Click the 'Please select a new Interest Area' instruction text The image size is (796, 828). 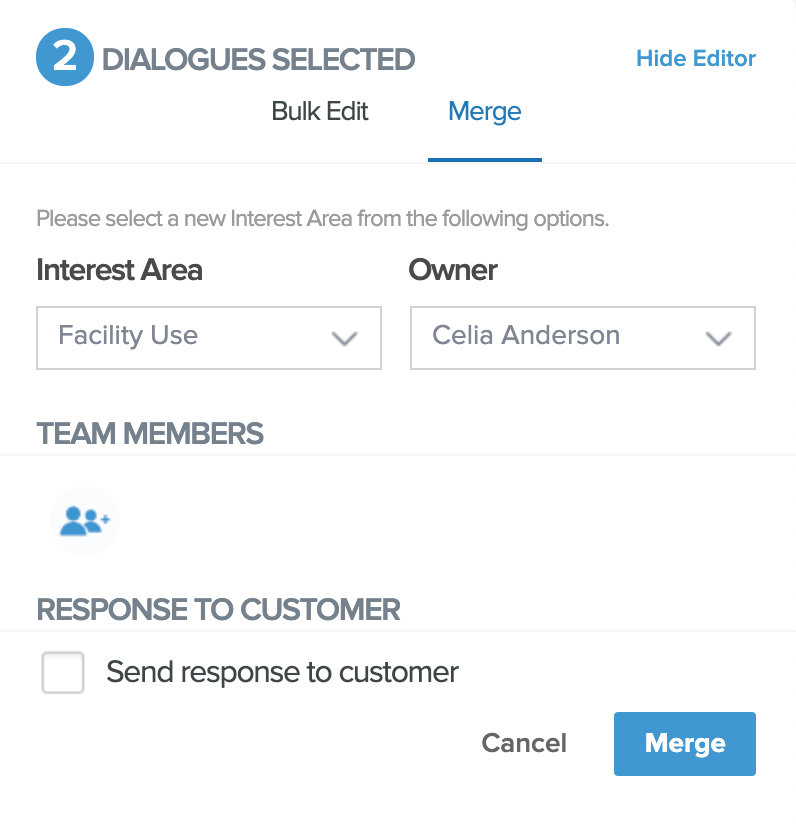[x=322, y=218]
